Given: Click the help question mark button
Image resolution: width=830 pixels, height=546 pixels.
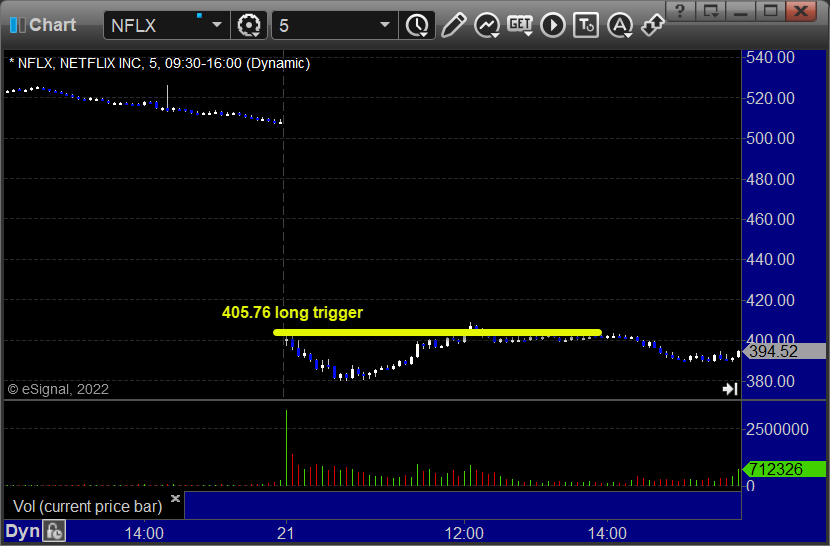Looking at the screenshot, I should coord(680,11).
